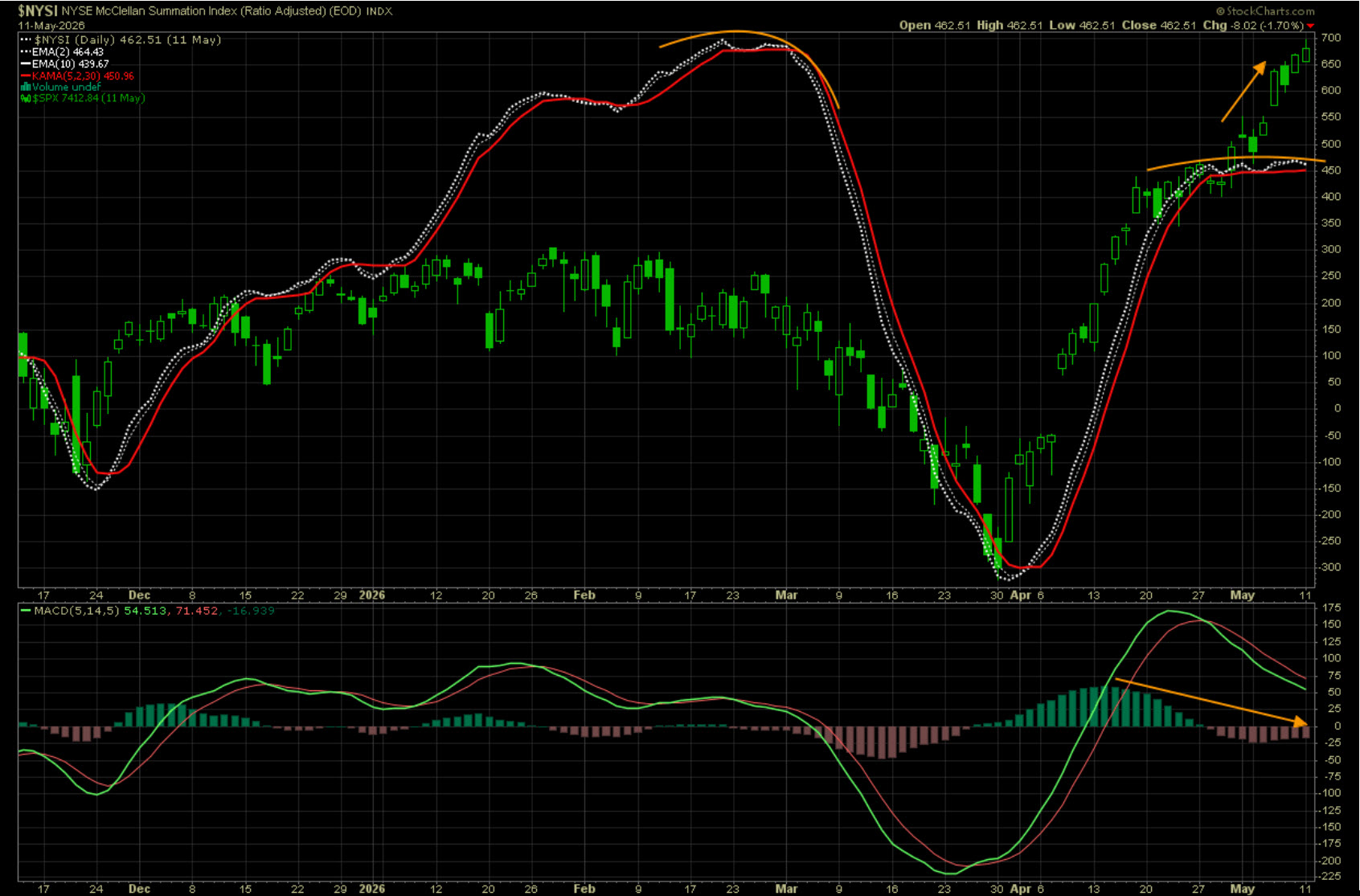
Task: Click the 'NYSE McClellan Summation Index' chart title
Action: [x=150, y=11]
